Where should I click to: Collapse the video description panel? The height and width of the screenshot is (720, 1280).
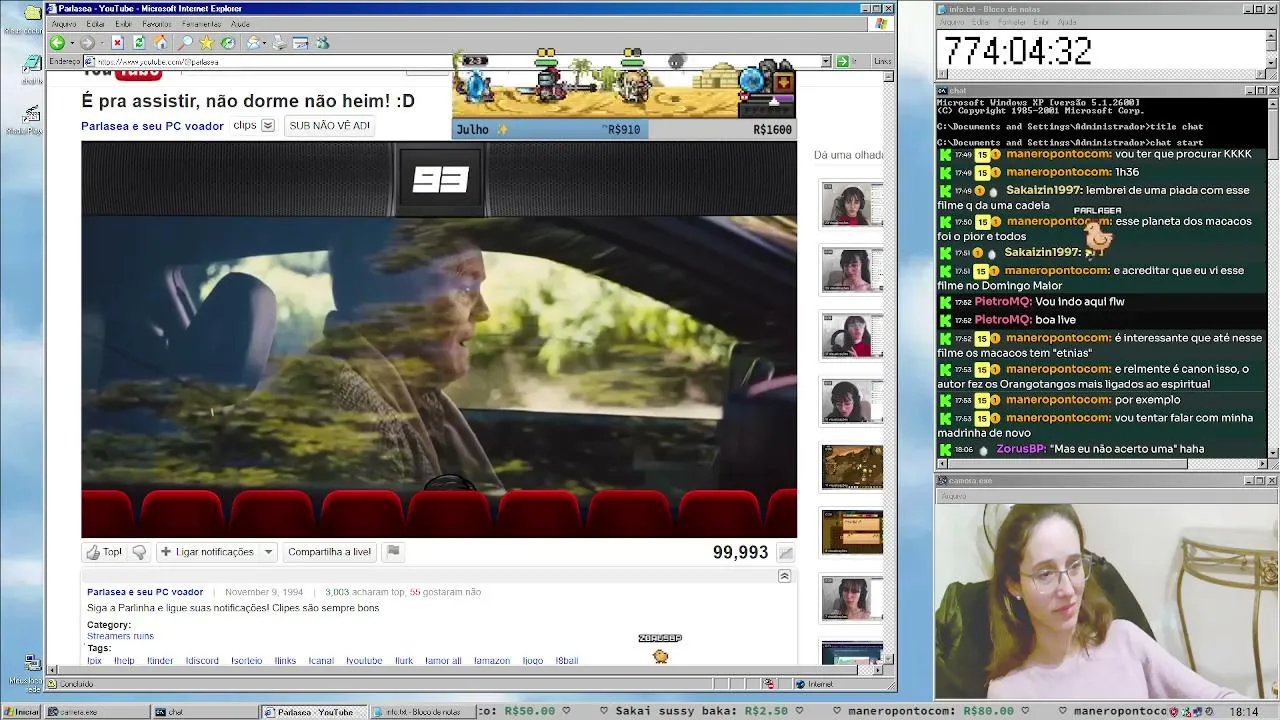784,576
